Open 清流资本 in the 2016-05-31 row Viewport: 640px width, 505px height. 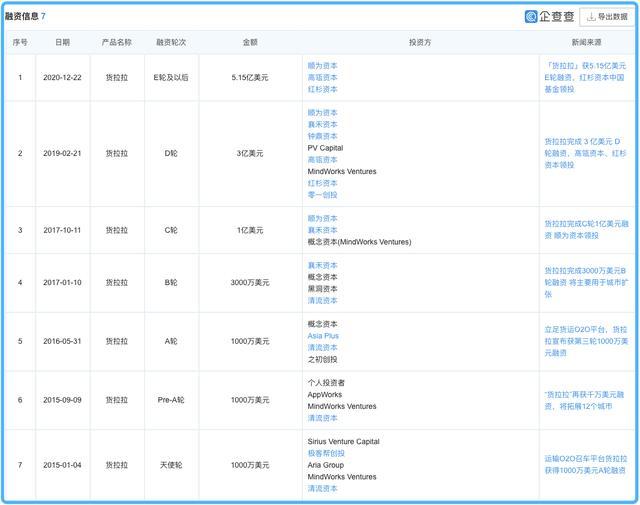[322, 348]
